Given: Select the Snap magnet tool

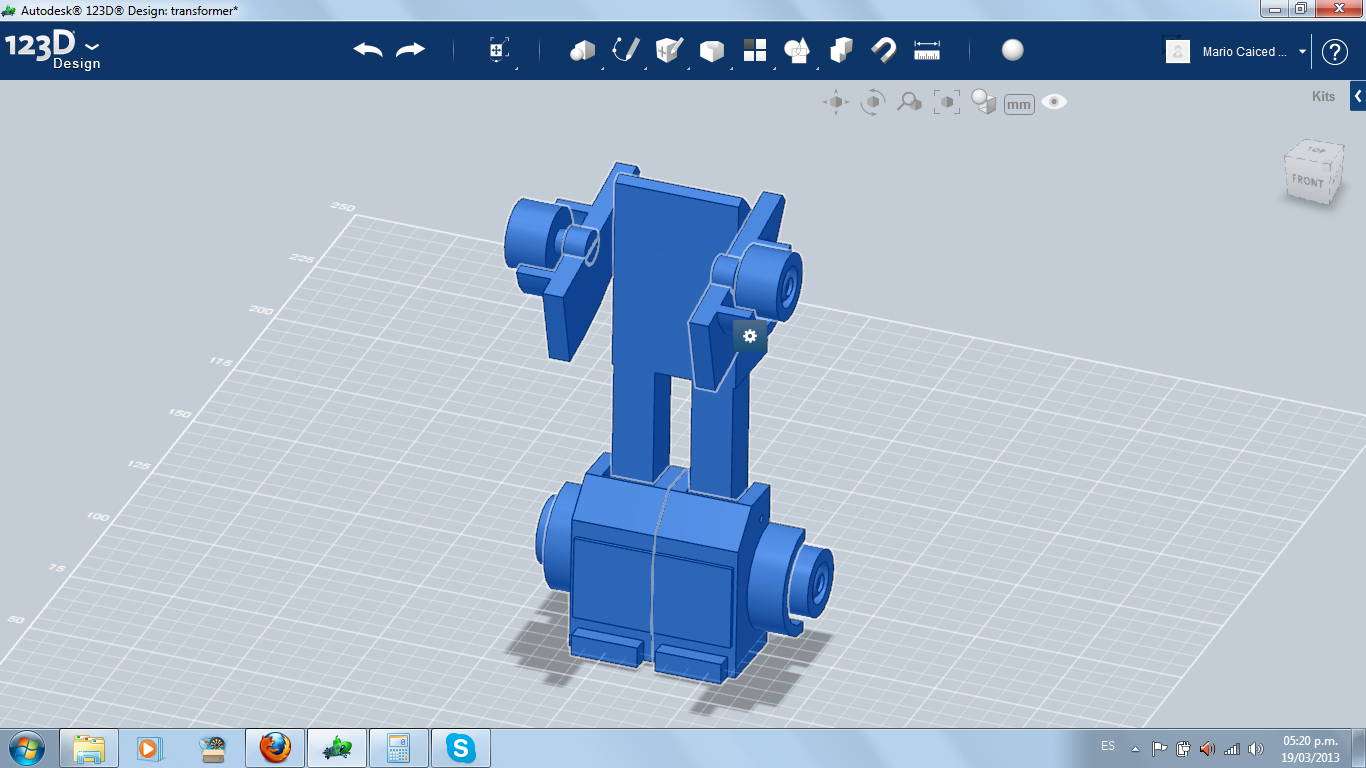Looking at the screenshot, I should (x=884, y=50).
